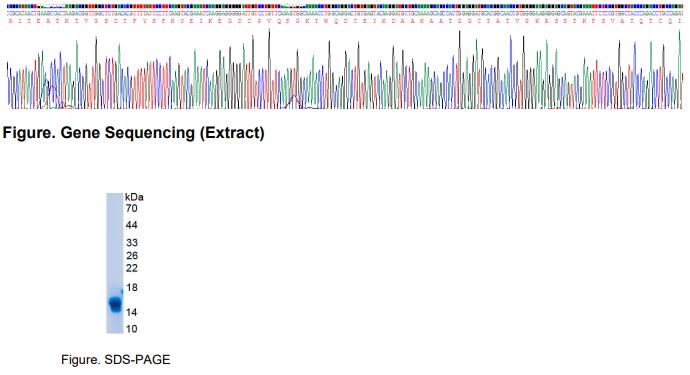Select the dark blue protein band in gel

coord(115,304)
